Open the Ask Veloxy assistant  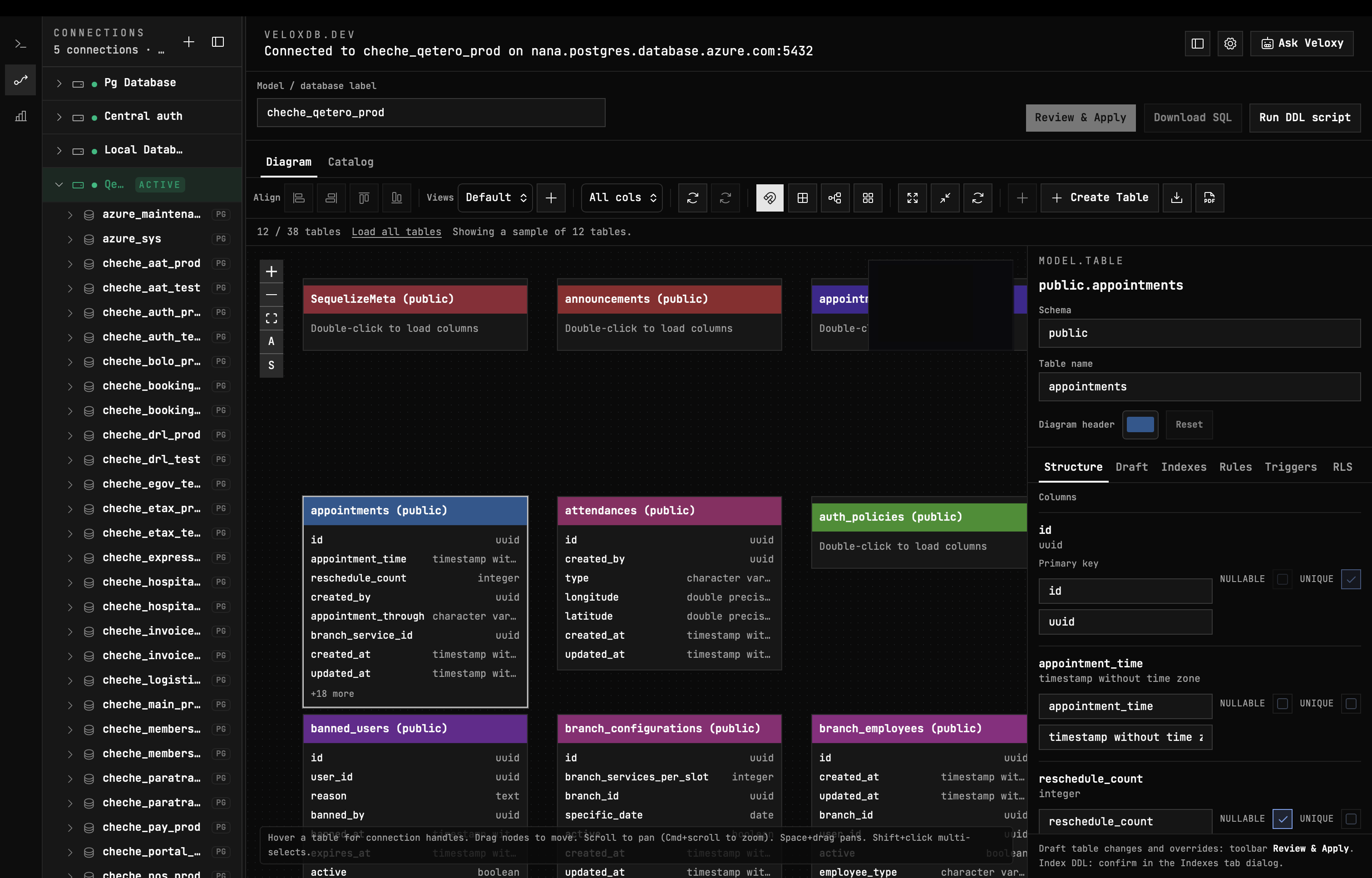(1302, 43)
